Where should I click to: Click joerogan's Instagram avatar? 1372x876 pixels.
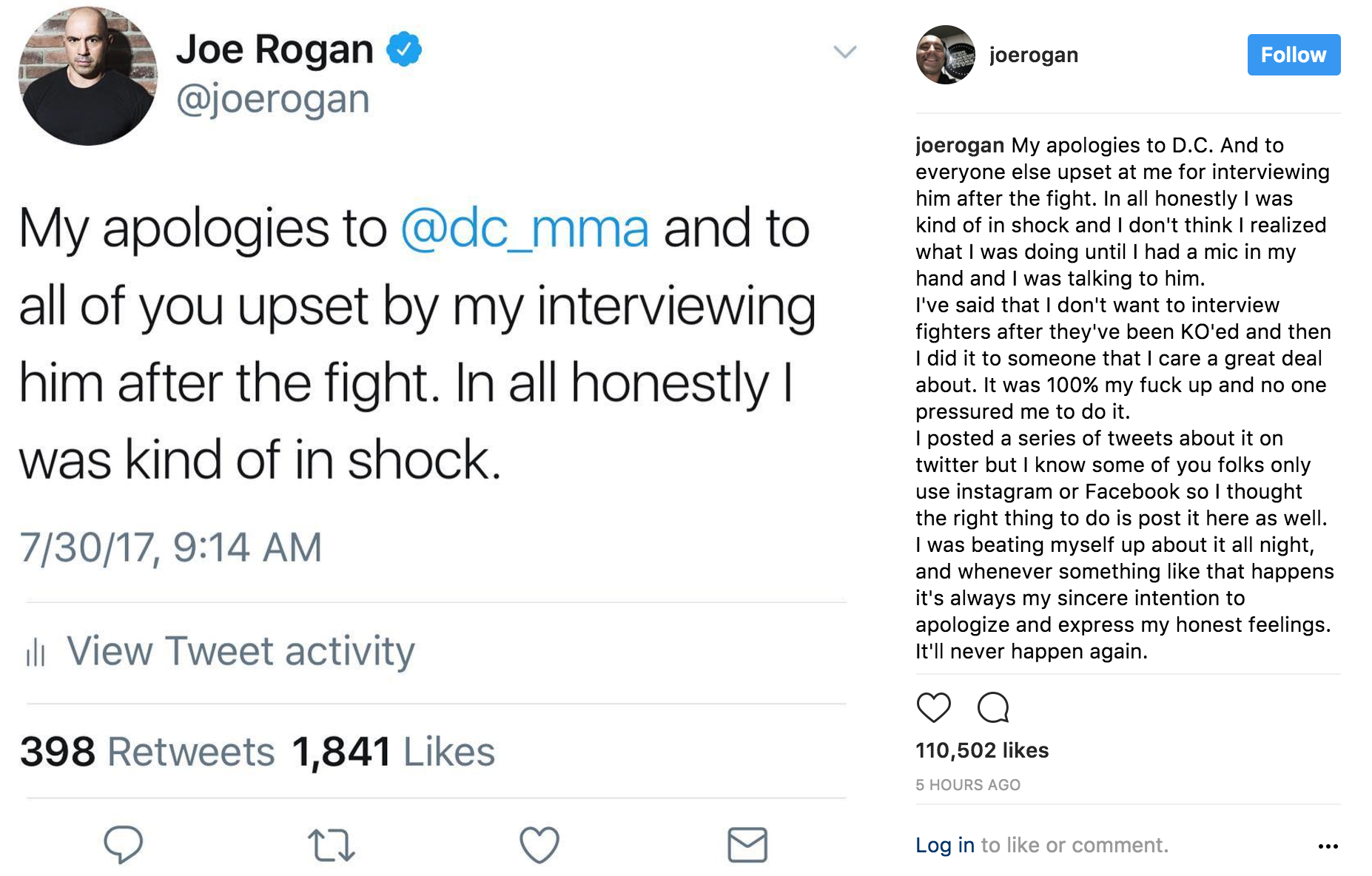945,55
